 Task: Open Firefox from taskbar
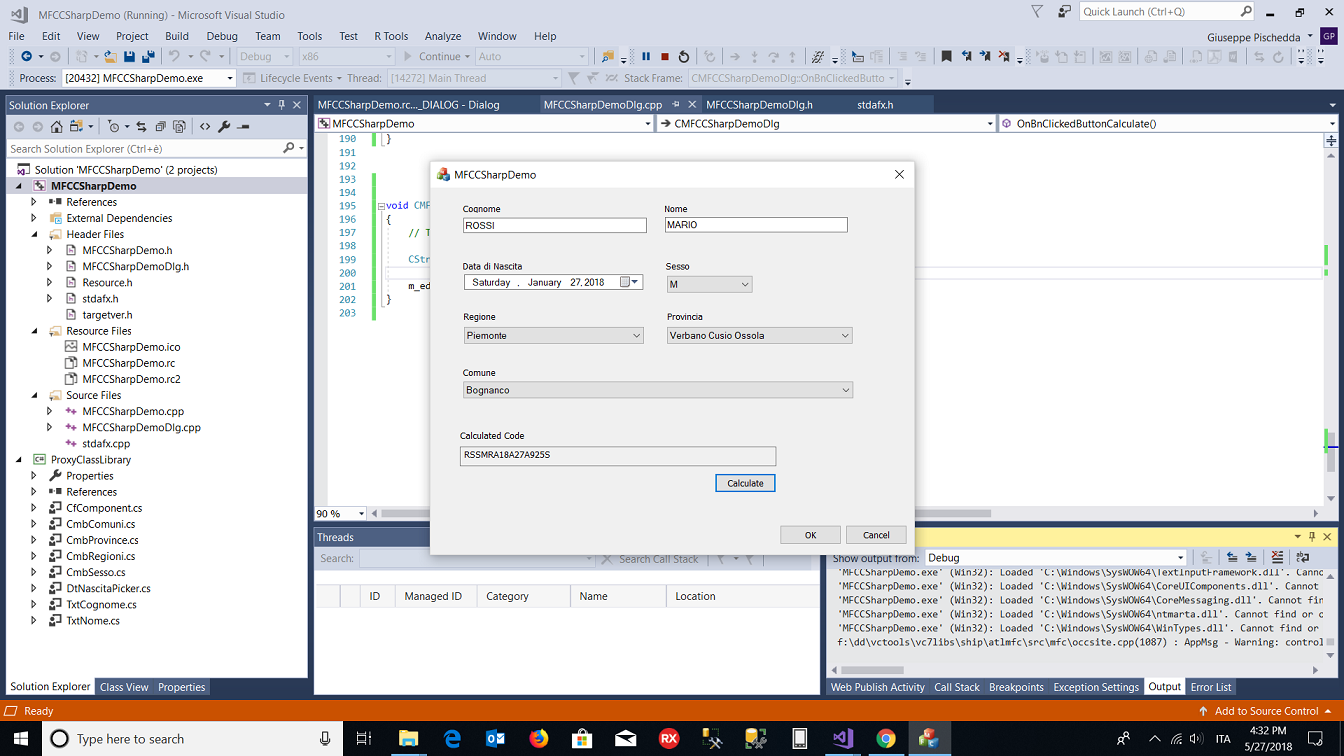pyautogui.click(x=539, y=739)
